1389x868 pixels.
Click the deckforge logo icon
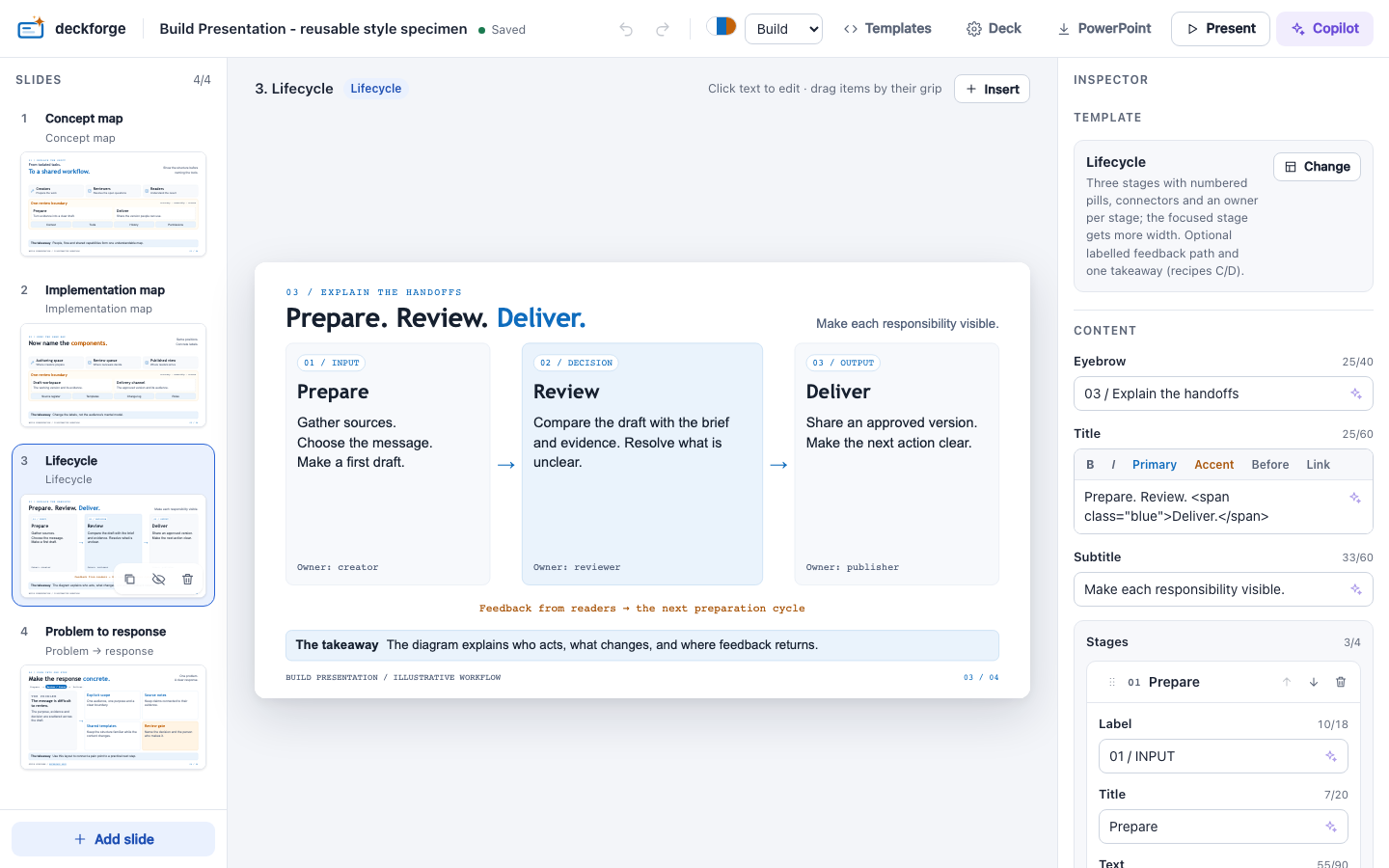click(31, 28)
